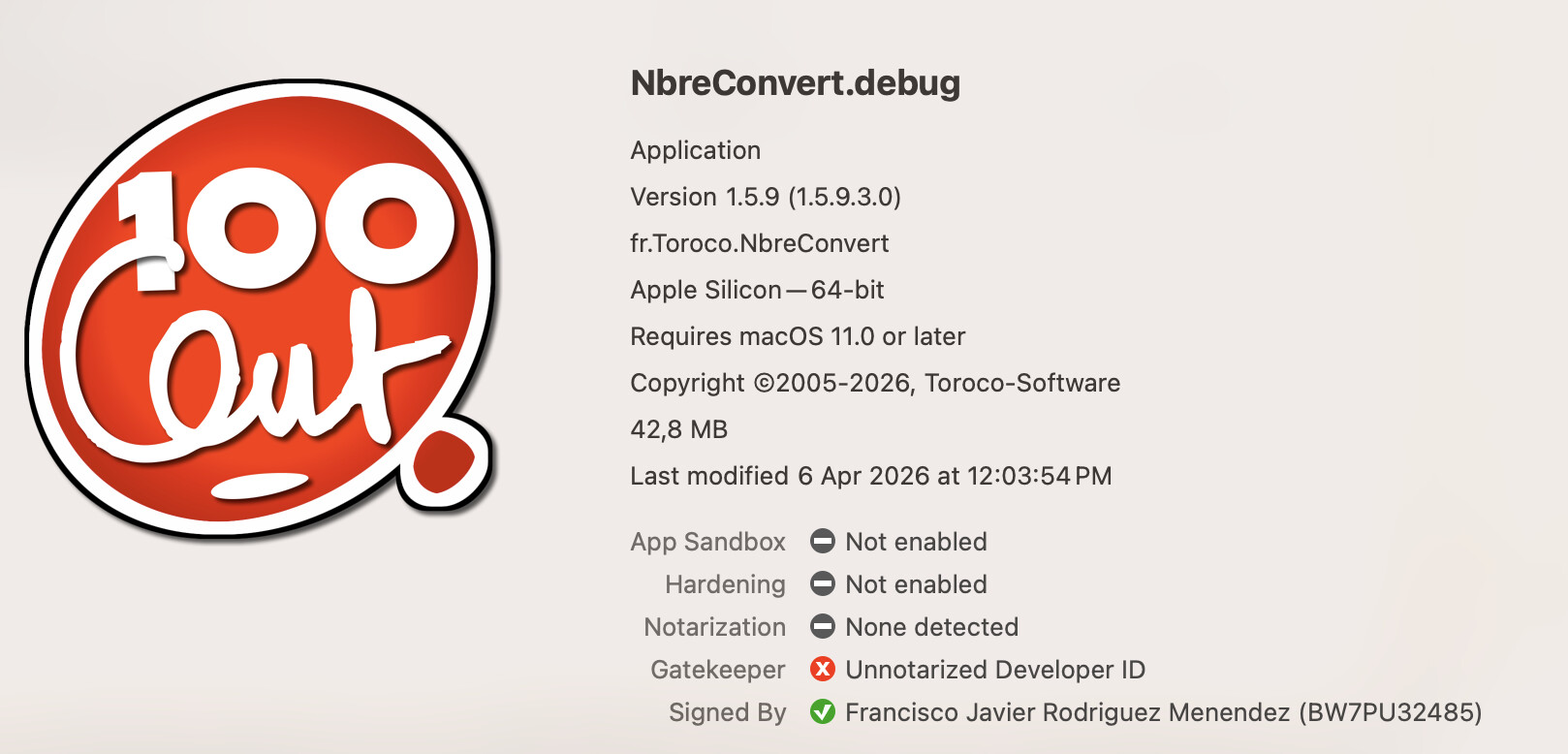
Task: Click the Hardening not-enabled status icon
Action: point(823,584)
